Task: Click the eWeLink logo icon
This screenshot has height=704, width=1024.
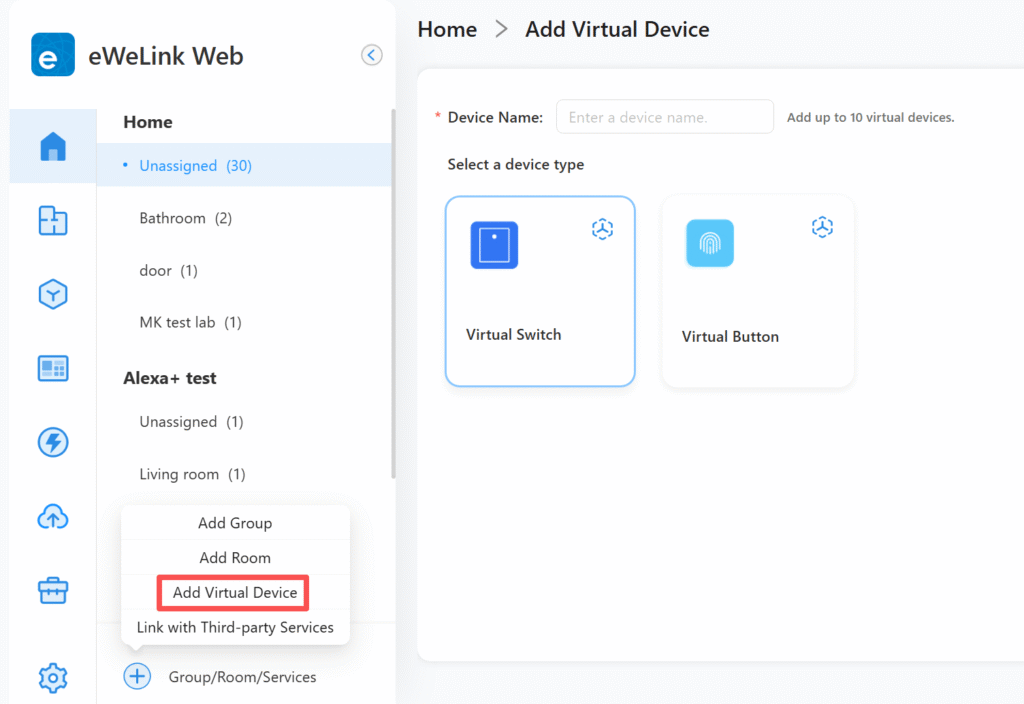Action: coord(53,55)
